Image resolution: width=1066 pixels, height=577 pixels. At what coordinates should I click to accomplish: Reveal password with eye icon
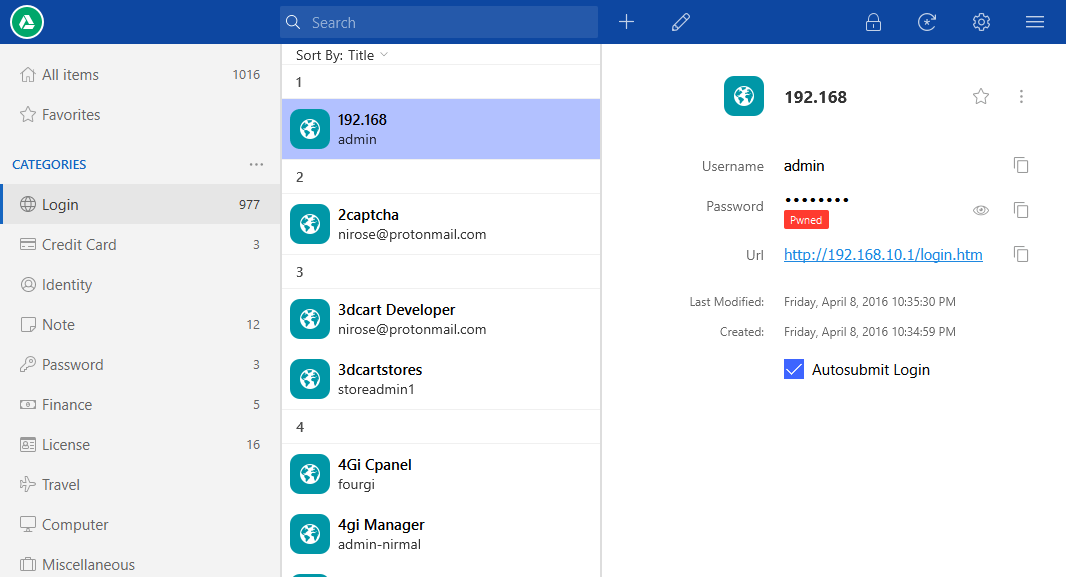click(x=980, y=210)
